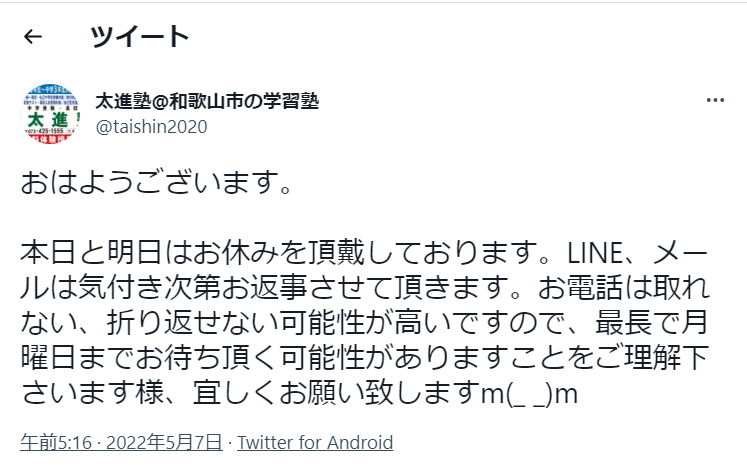747x471 pixels.
Task: Go back using the left arrow
Action: click(x=33, y=38)
